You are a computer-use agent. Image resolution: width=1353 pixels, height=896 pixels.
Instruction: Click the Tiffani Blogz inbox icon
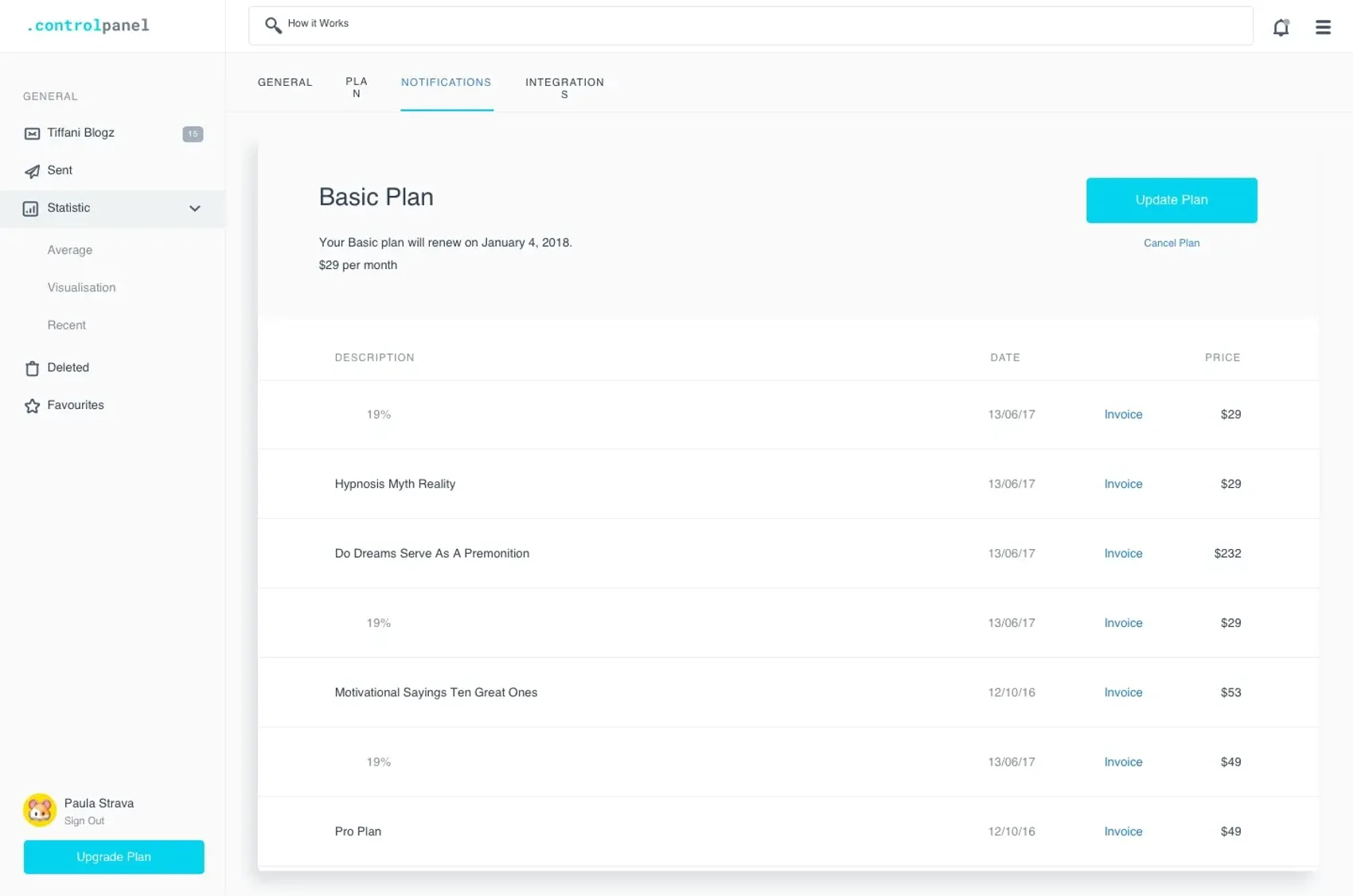tap(32, 134)
